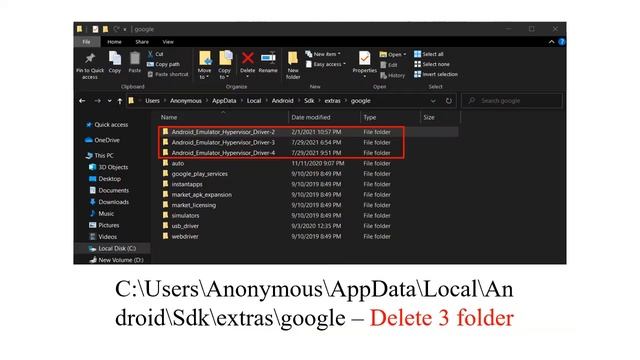Open Desktop in navigation pane
The width and height of the screenshot is (640, 360).
105,179
